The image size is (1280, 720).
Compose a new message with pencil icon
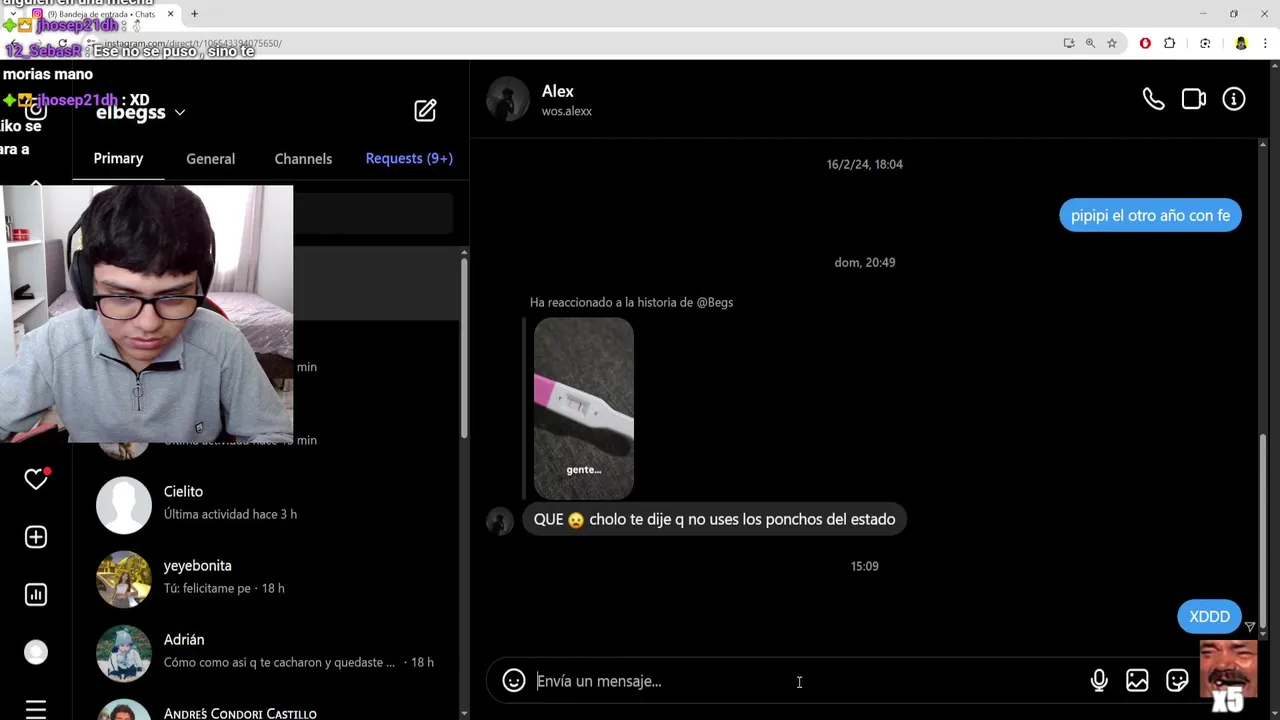[x=425, y=110]
